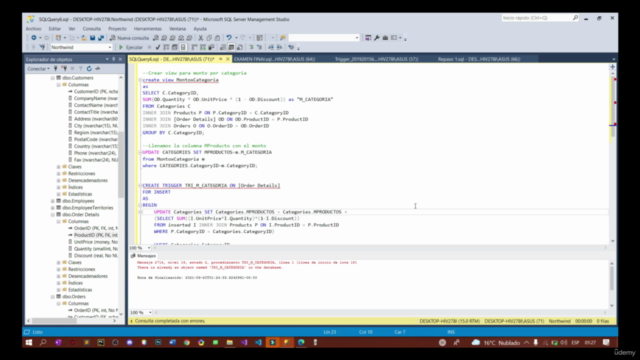Click the Undo arrow icon
640x360 pixels.
(x=229, y=38)
